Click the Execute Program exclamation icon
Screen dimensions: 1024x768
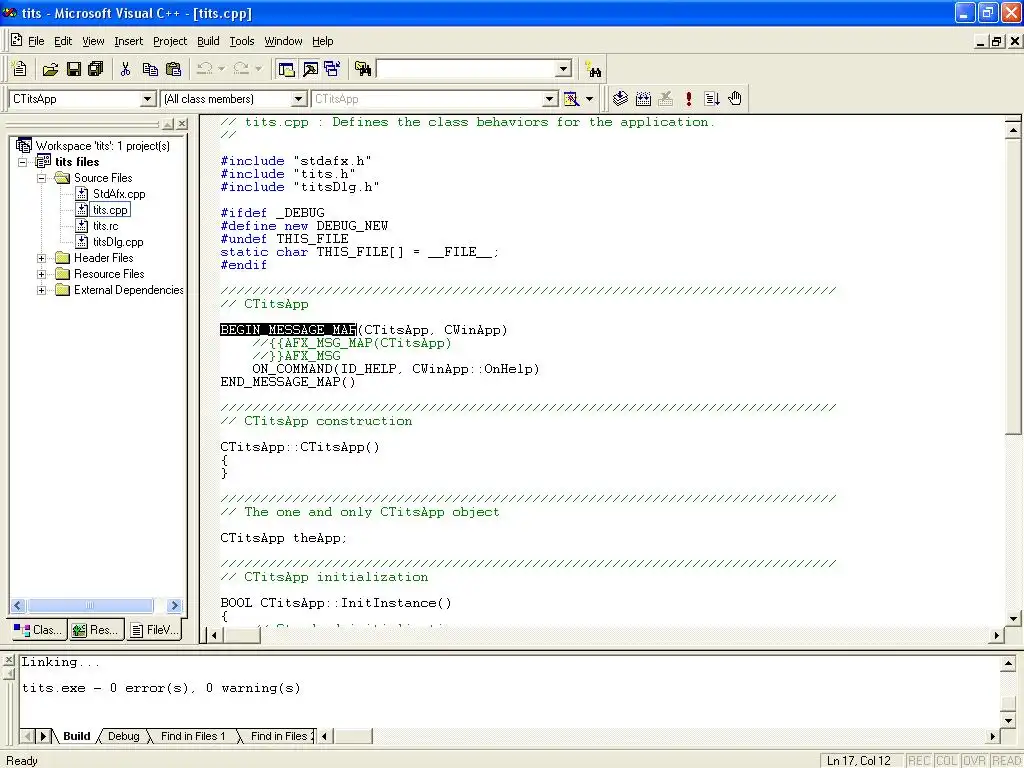(x=688, y=99)
